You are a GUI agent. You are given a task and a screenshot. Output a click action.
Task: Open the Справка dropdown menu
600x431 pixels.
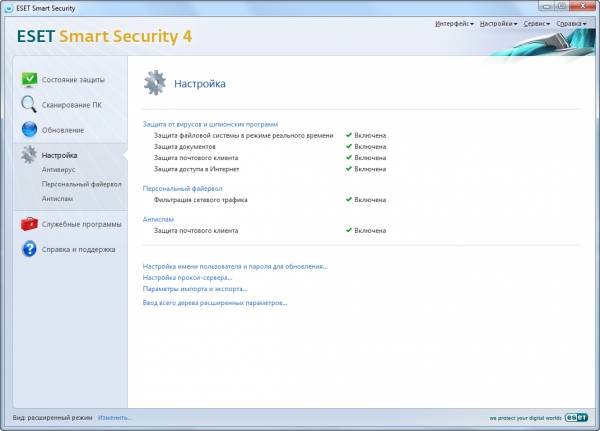571,24
